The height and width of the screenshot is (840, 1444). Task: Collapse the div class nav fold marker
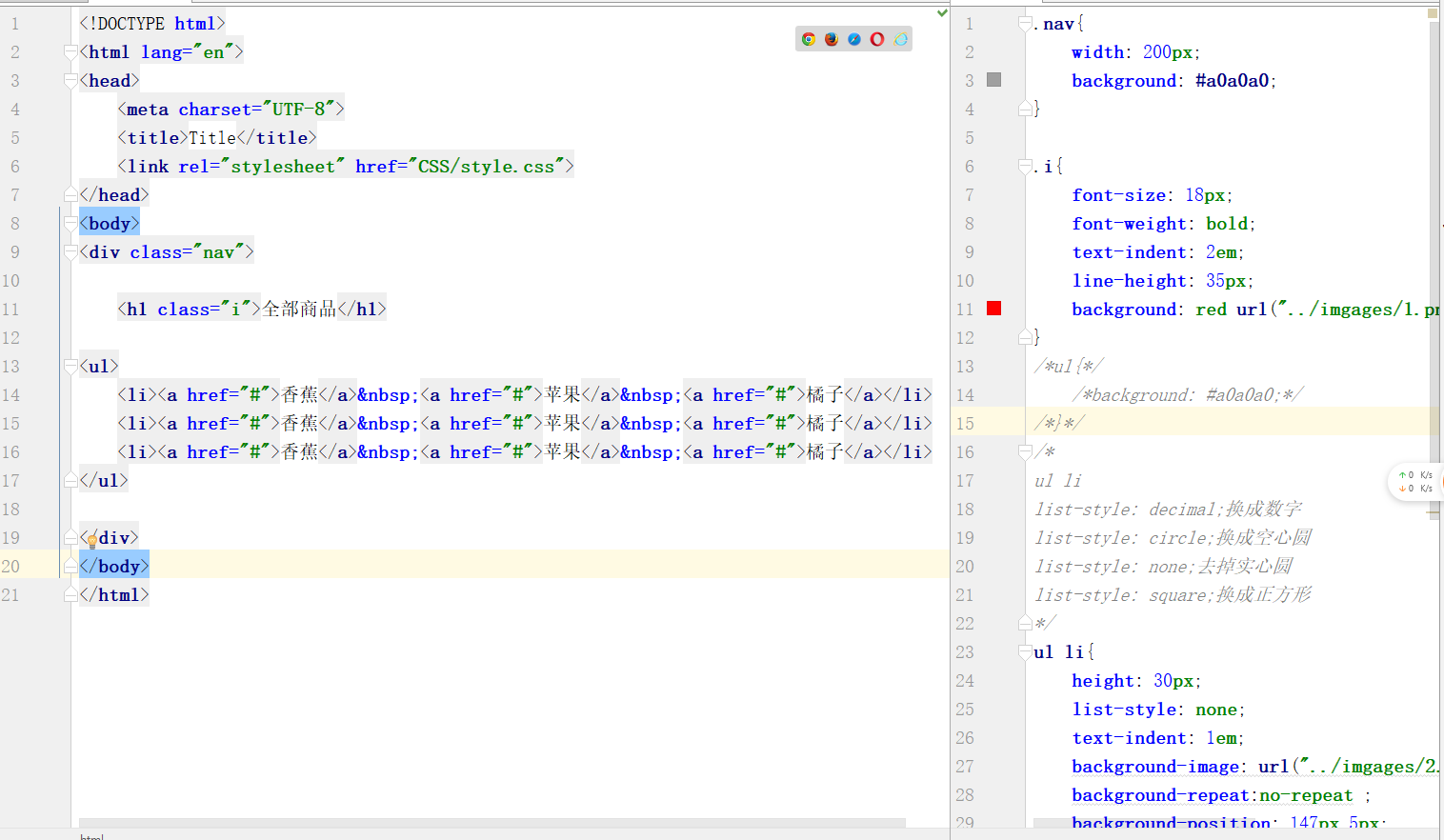[x=70, y=251]
